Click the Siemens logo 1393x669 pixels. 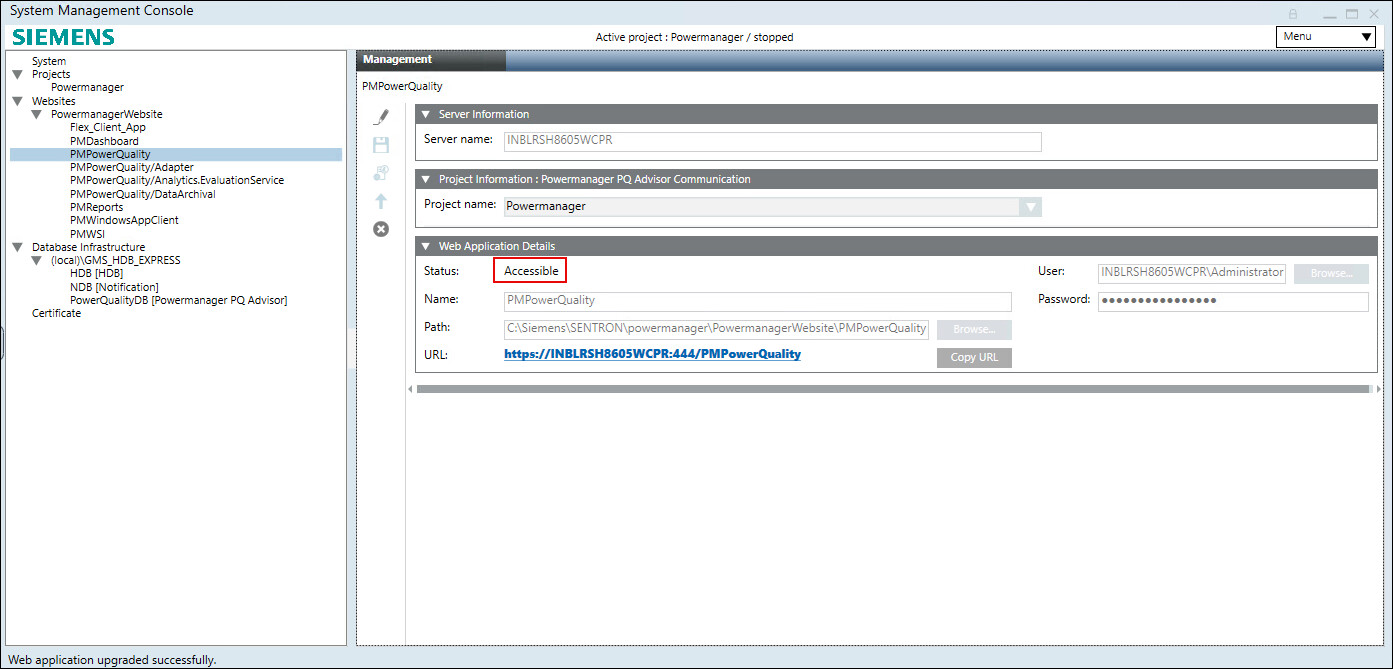[x=63, y=38]
